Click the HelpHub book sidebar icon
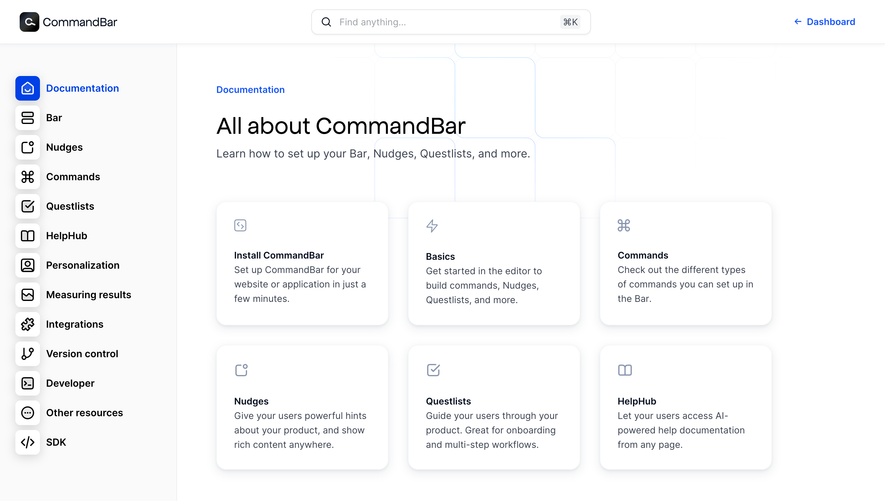The image size is (885, 502). coord(28,235)
